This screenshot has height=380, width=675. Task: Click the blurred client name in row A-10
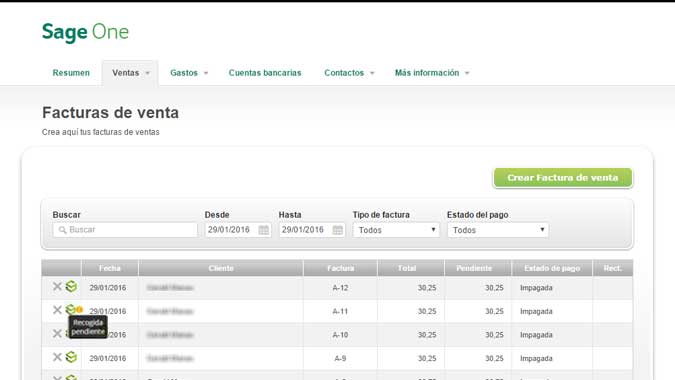[170, 335]
